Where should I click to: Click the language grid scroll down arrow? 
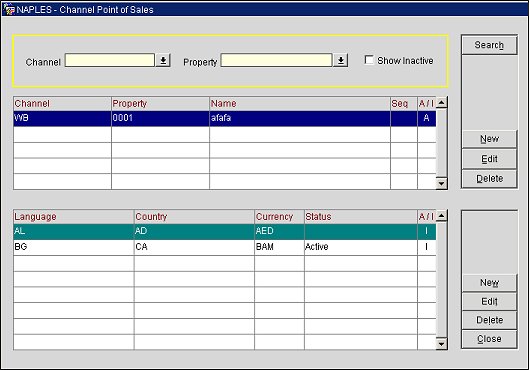click(442, 344)
